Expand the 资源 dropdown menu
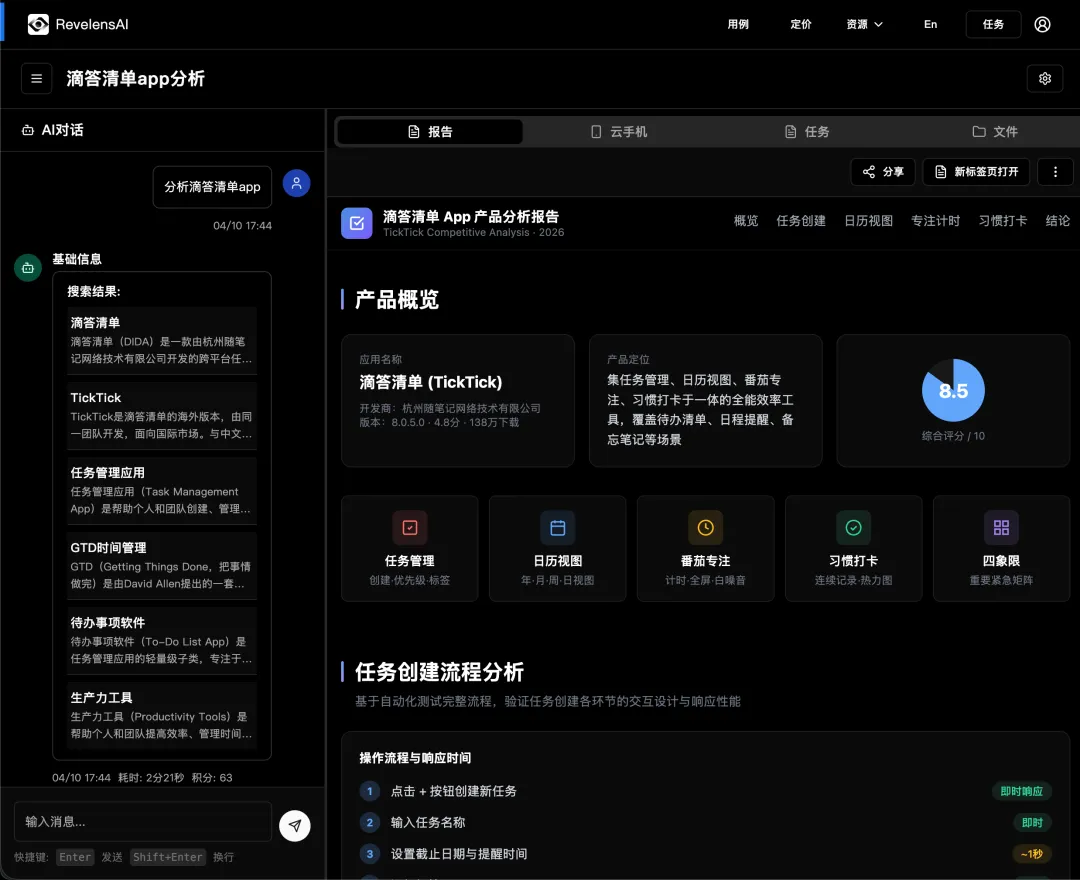 [x=864, y=24]
